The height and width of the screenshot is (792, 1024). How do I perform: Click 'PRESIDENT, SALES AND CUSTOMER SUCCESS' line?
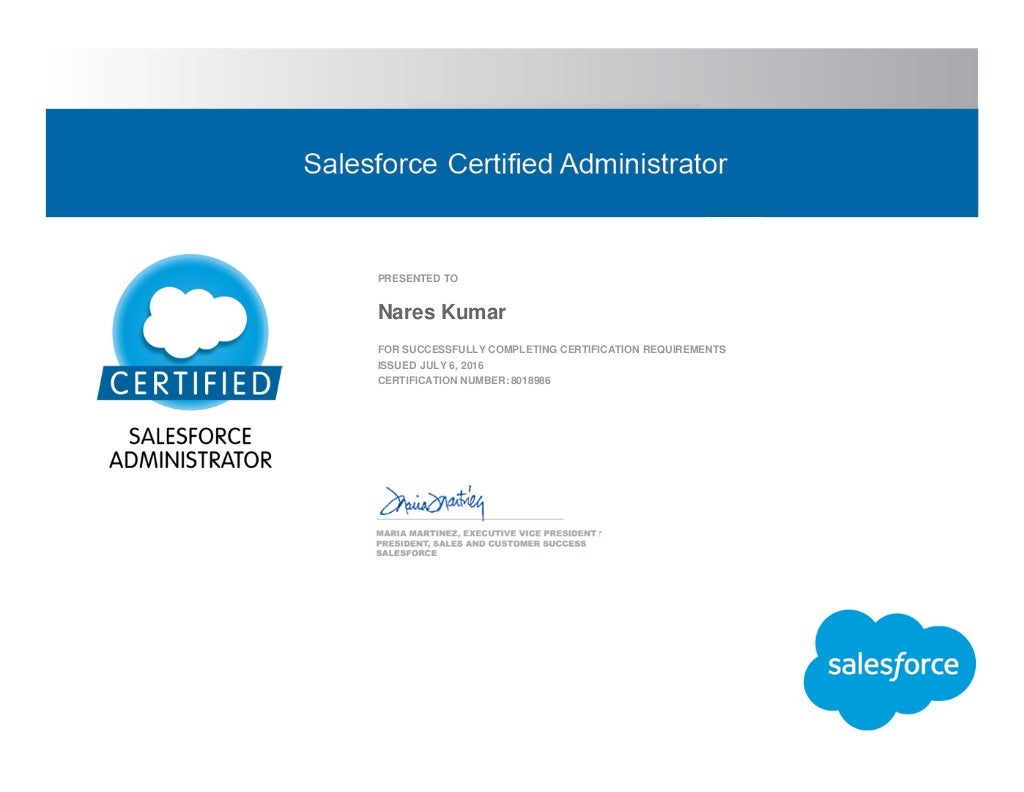coord(481,543)
